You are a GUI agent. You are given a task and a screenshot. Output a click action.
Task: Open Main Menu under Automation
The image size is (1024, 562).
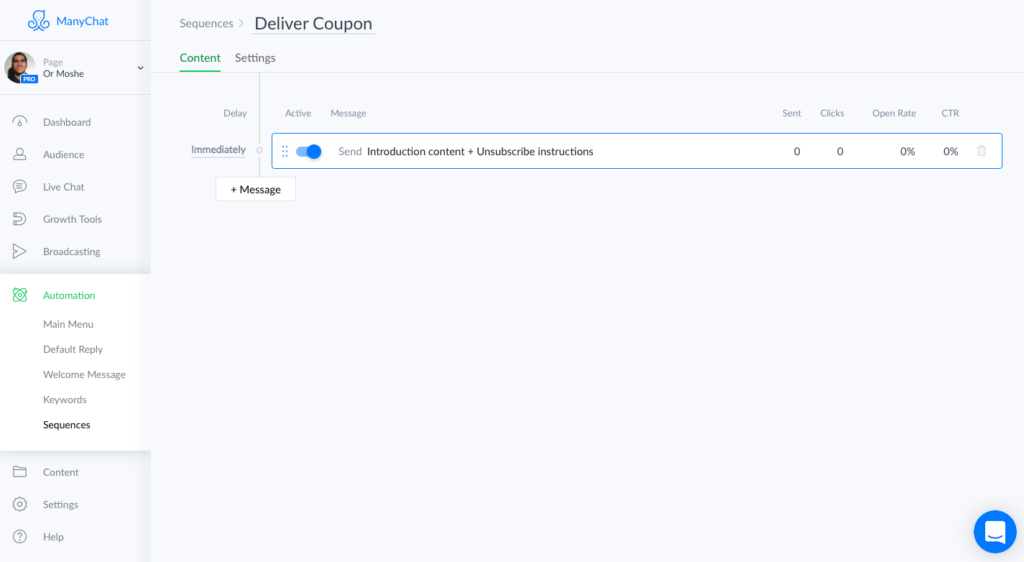[x=68, y=324]
